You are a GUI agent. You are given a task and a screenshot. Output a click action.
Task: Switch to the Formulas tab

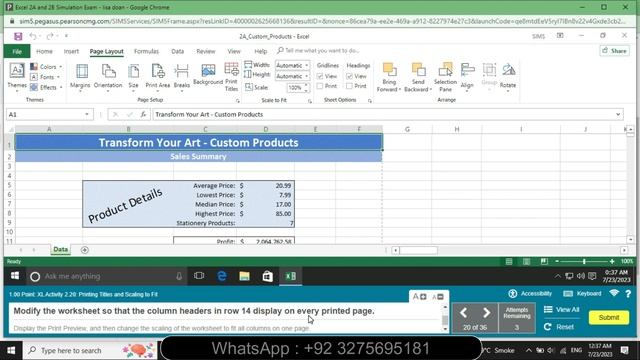tap(146, 51)
